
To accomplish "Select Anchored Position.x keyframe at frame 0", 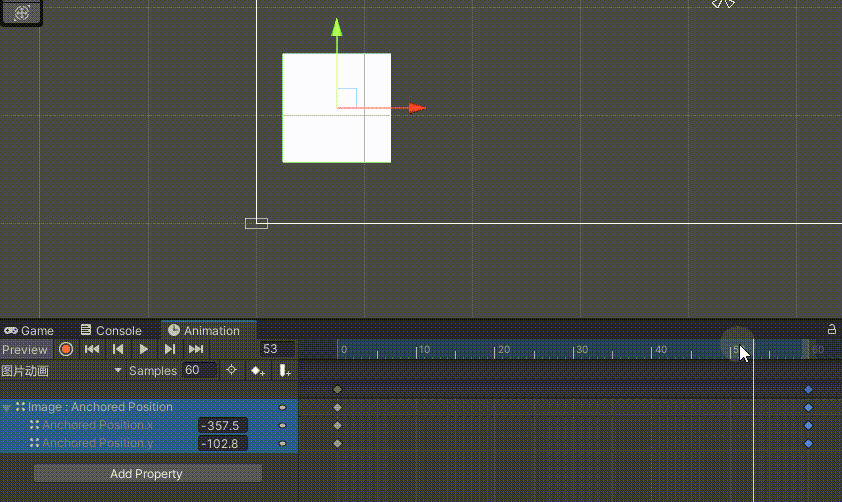I will pos(337,425).
